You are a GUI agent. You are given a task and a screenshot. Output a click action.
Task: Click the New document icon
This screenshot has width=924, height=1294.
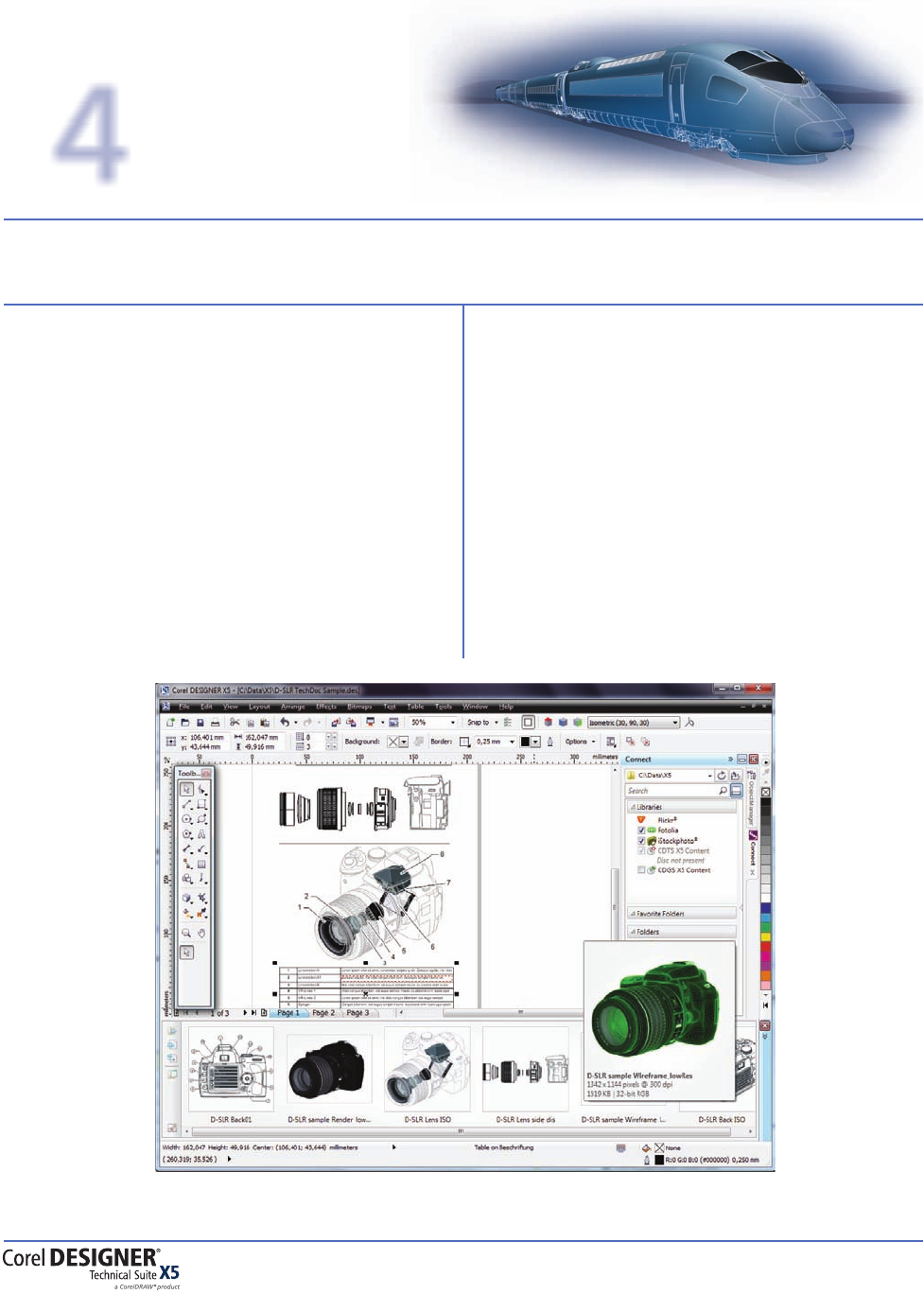click(170, 723)
